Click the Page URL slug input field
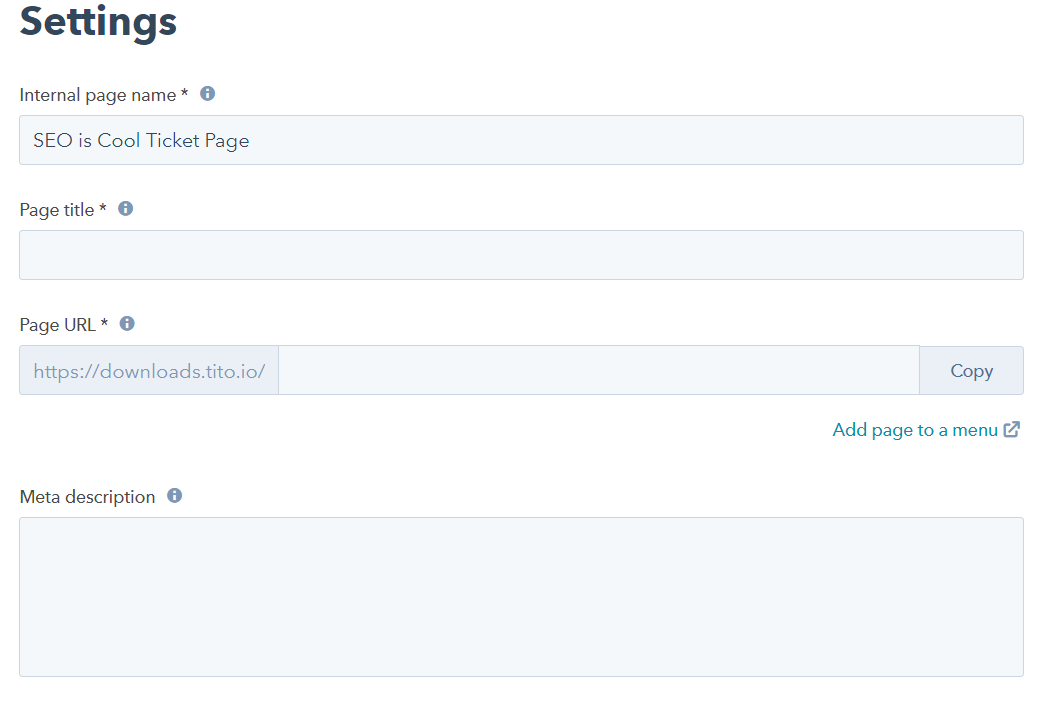1047x704 pixels. tap(599, 370)
